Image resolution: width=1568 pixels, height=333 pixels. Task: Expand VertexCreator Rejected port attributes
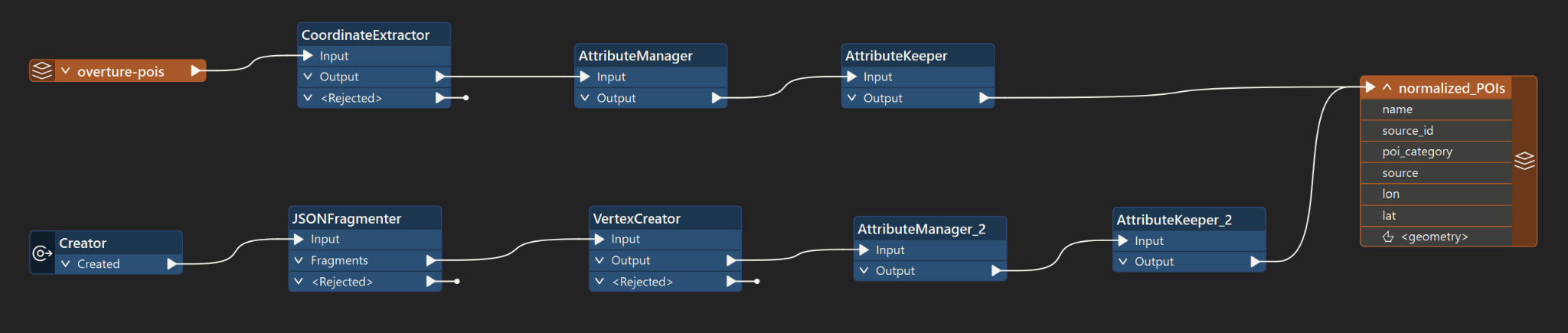coord(599,282)
